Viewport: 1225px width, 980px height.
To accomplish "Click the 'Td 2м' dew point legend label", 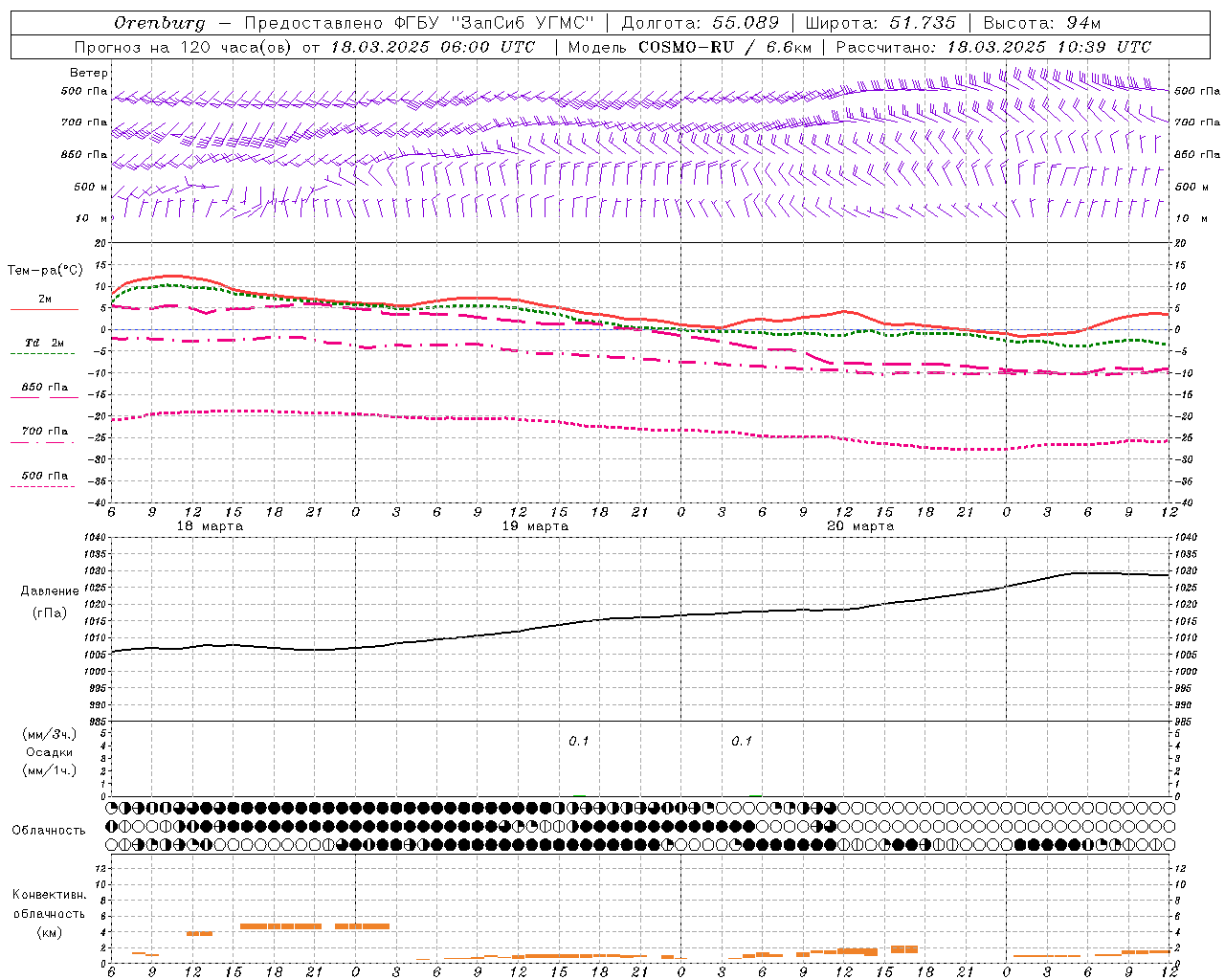I will pyautogui.click(x=45, y=343).
